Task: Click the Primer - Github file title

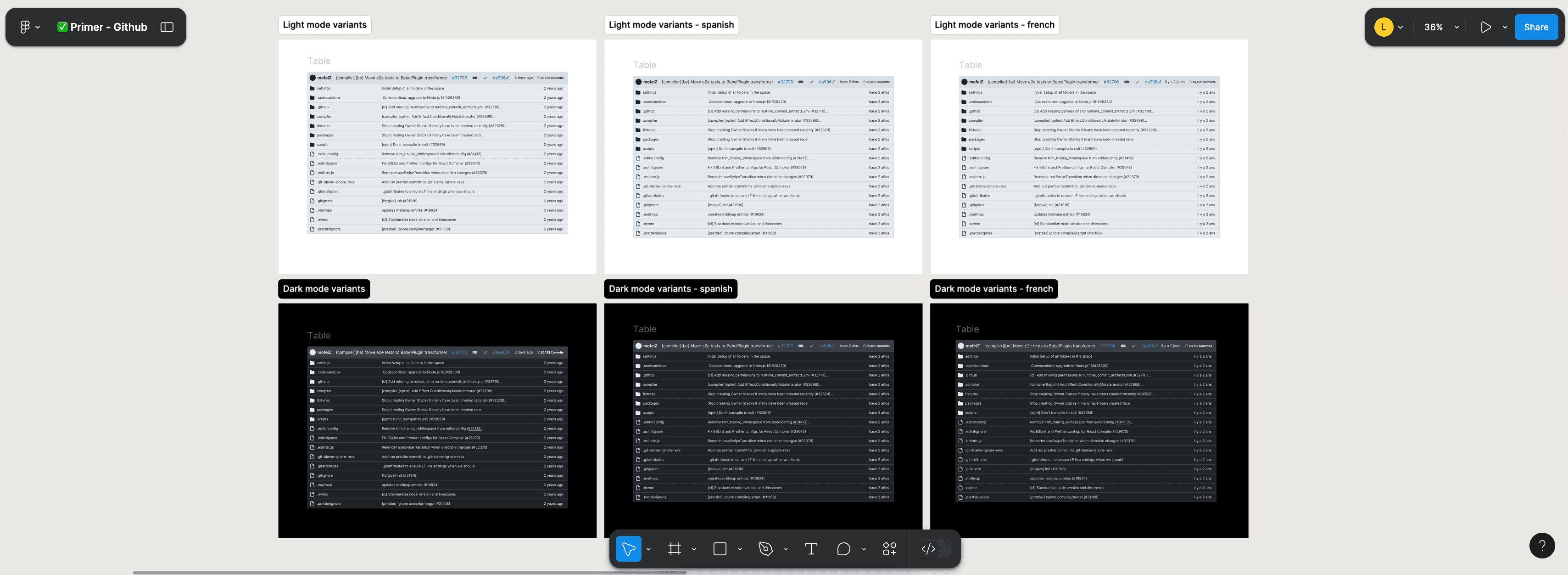Action: [108, 27]
